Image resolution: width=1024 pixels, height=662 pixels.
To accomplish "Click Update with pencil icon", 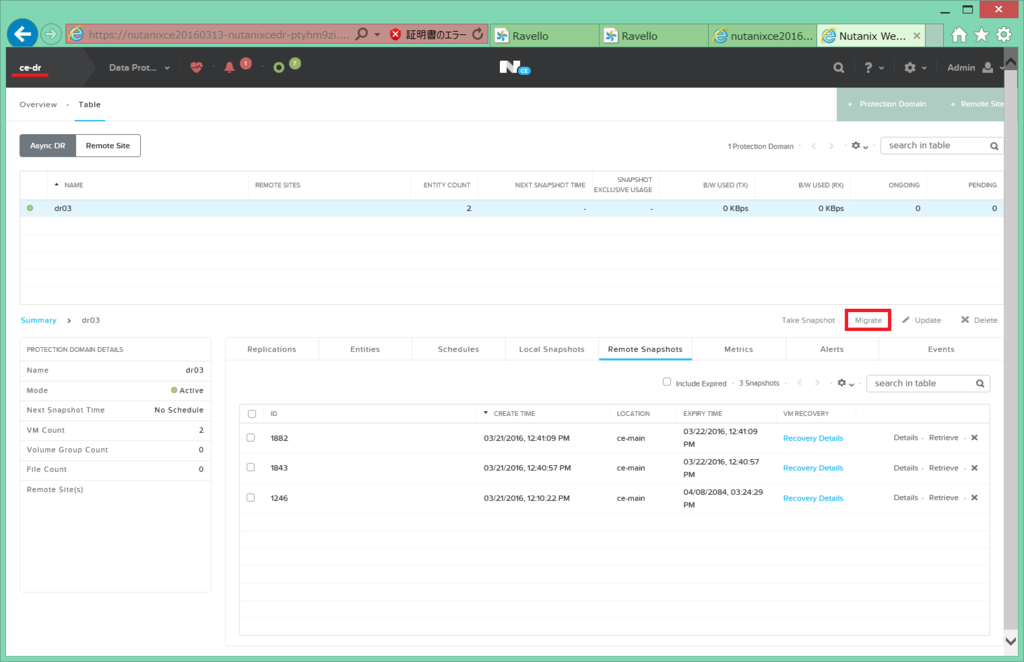I will pyautogui.click(x=921, y=320).
